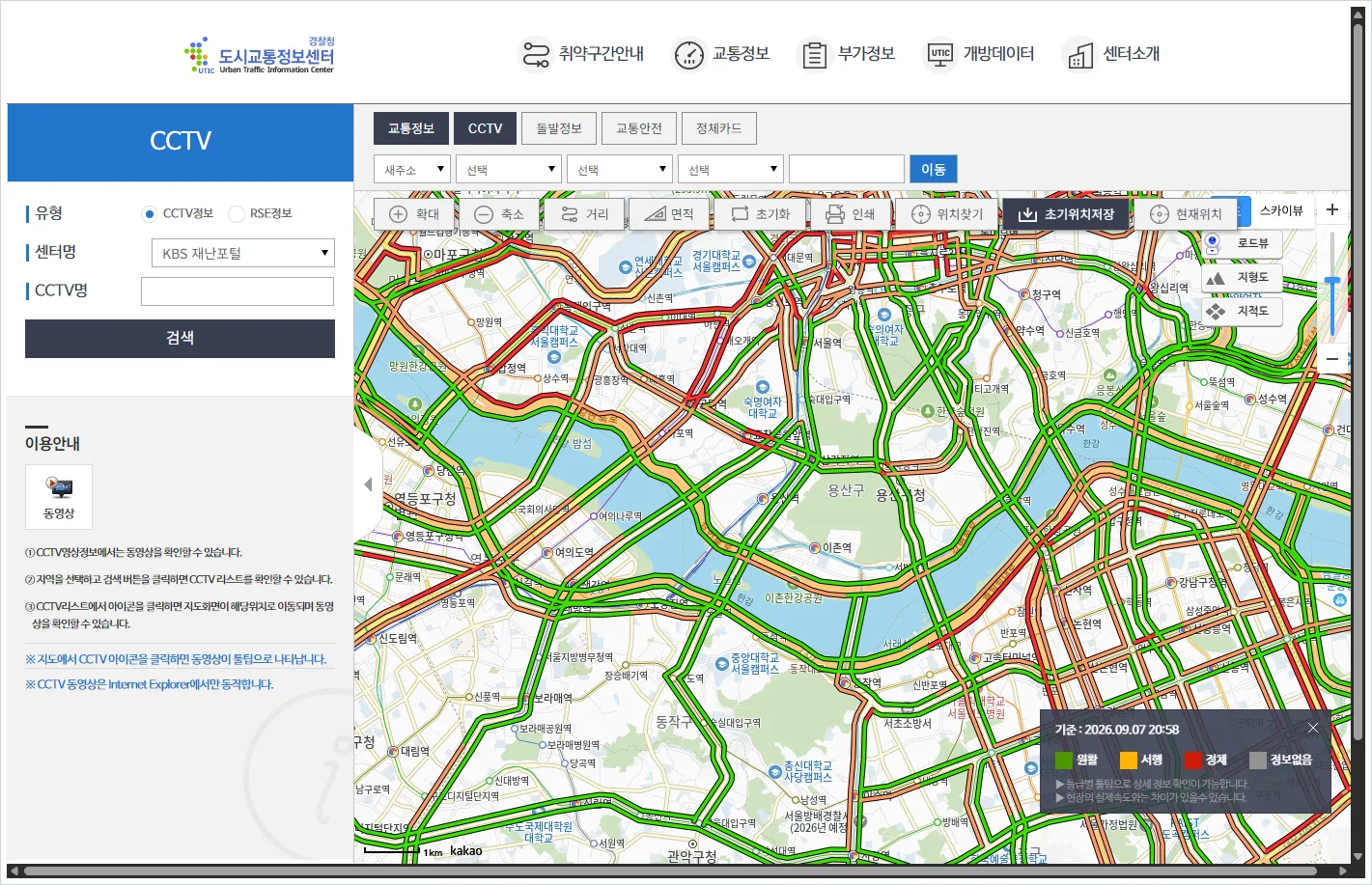
Task: Open the second 선택 region dropdown
Action: pyautogui.click(x=620, y=169)
